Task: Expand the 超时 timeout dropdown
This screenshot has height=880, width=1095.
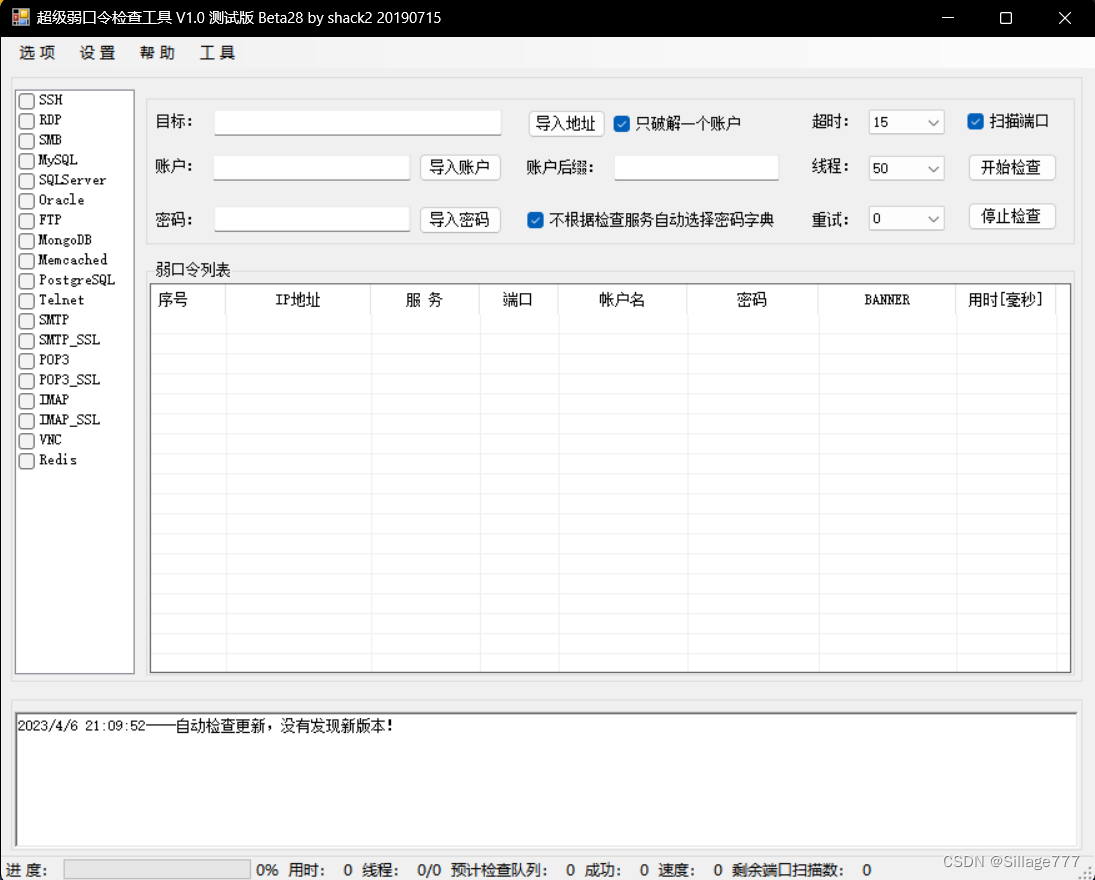Action: tap(933, 122)
